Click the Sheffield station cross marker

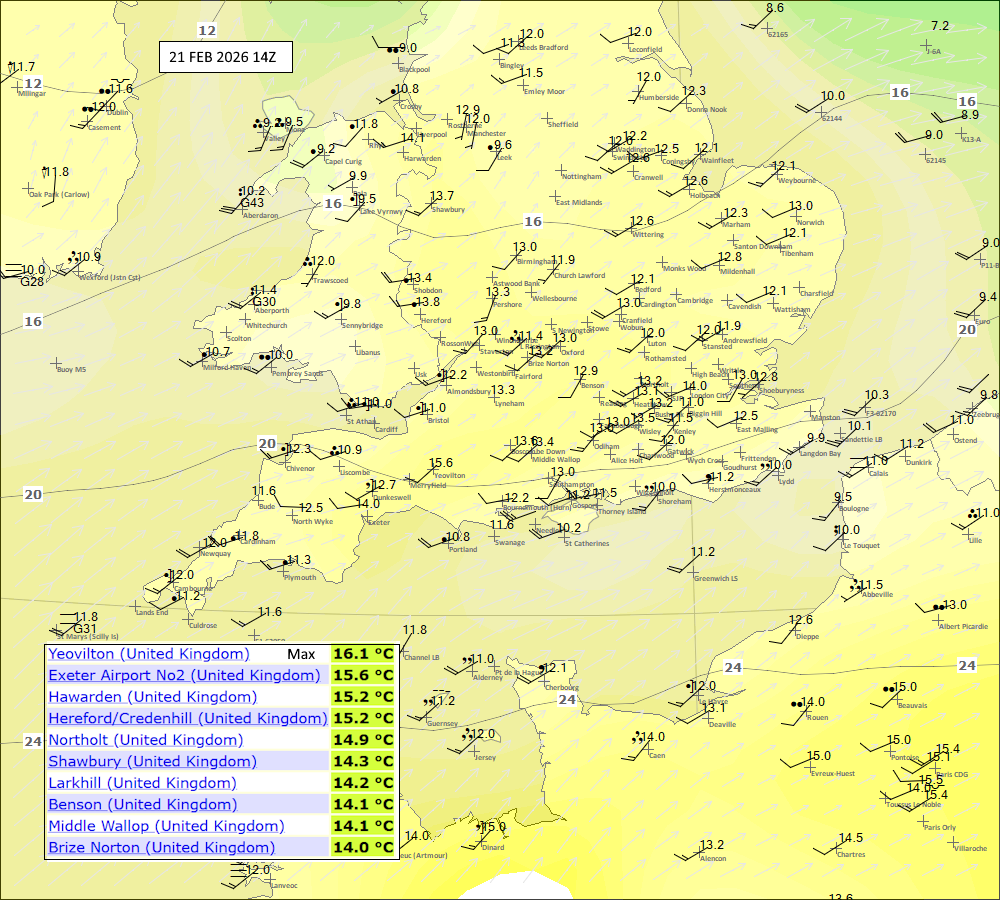click(548, 118)
